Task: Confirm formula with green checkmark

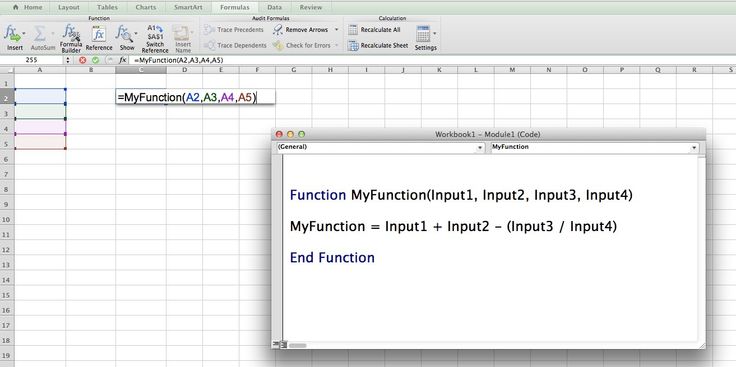Action: pyautogui.click(x=95, y=60)
